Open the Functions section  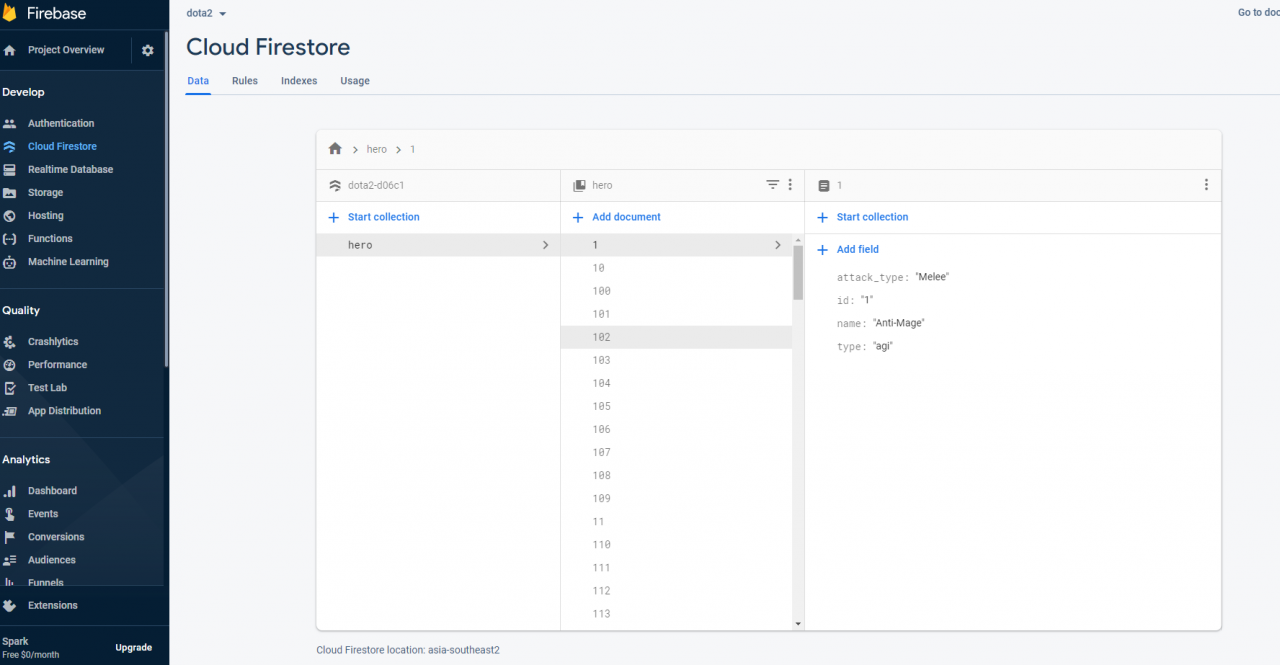point(48,238)
